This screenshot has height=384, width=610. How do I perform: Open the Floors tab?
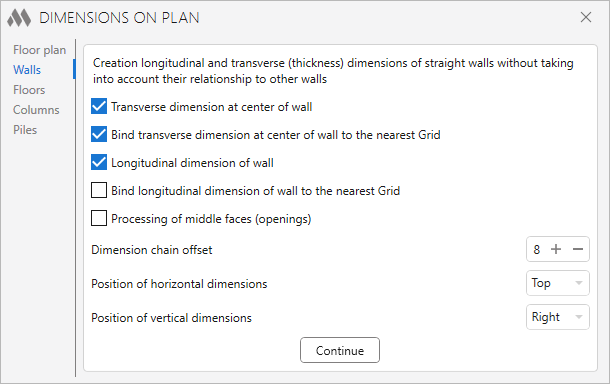click(x=29, y=90)
